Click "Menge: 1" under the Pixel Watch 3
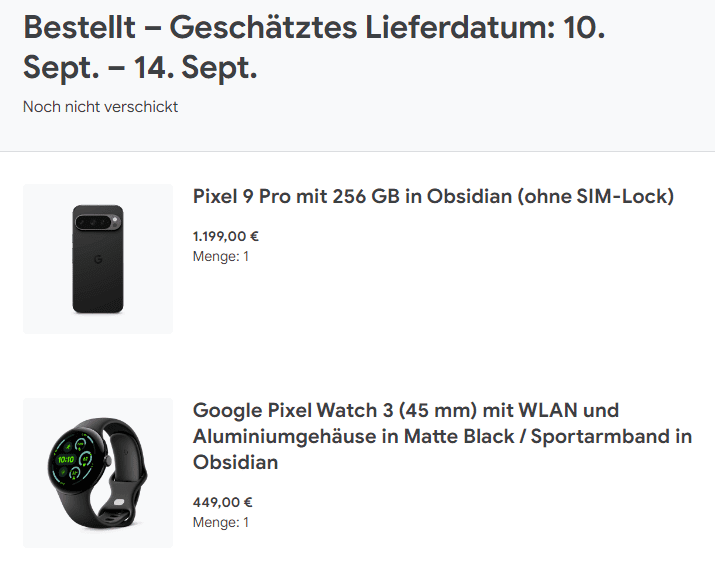 (x=221, y=522)
